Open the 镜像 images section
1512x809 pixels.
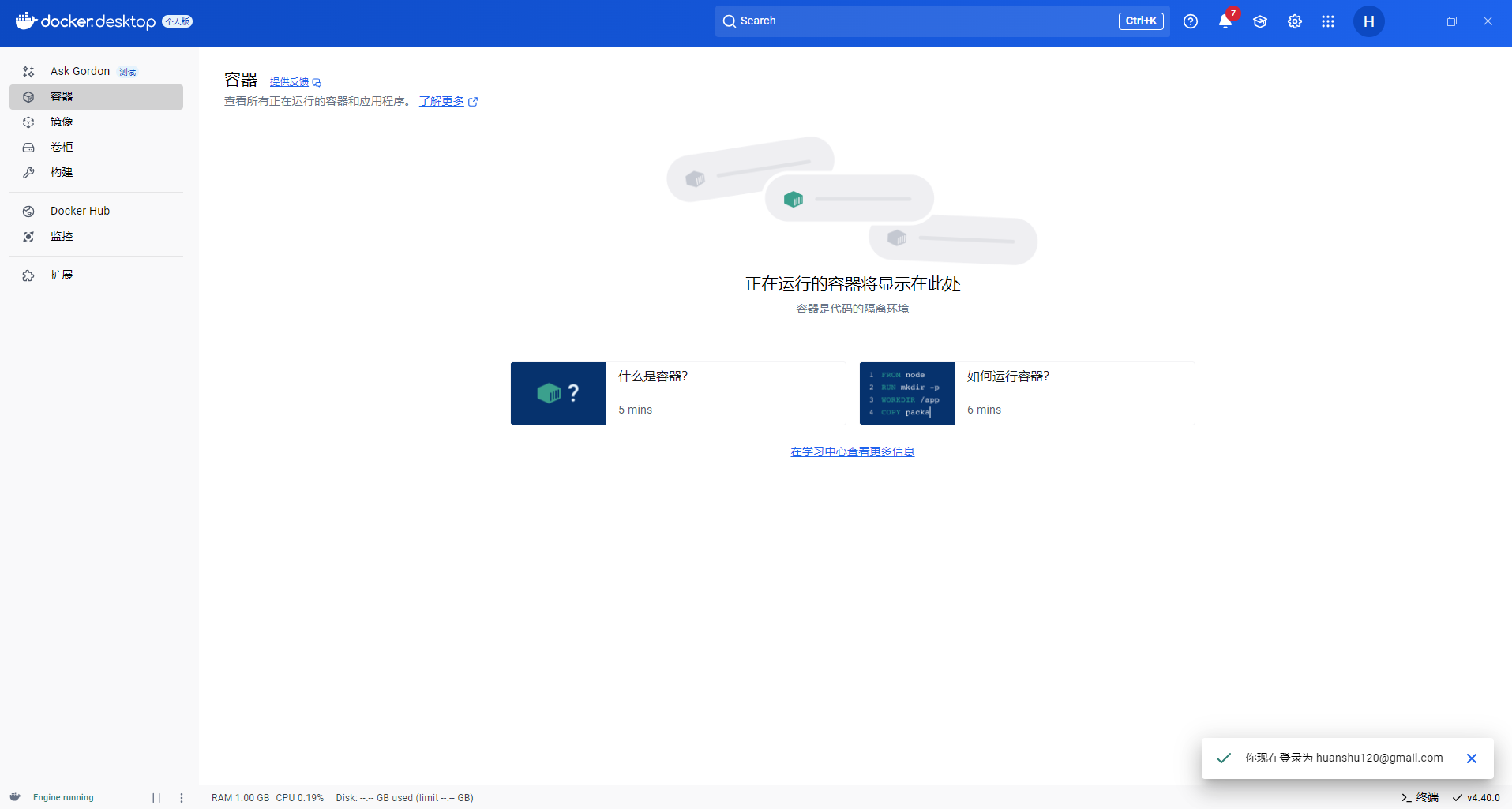tap(96, 122)
